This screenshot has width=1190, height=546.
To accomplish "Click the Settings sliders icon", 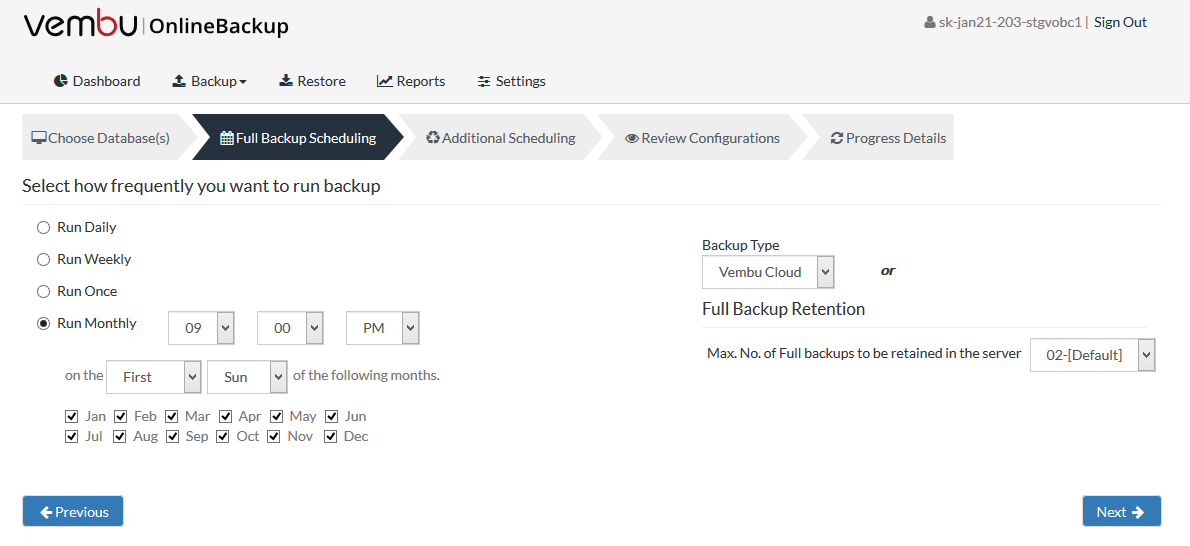I will point(483,81).
